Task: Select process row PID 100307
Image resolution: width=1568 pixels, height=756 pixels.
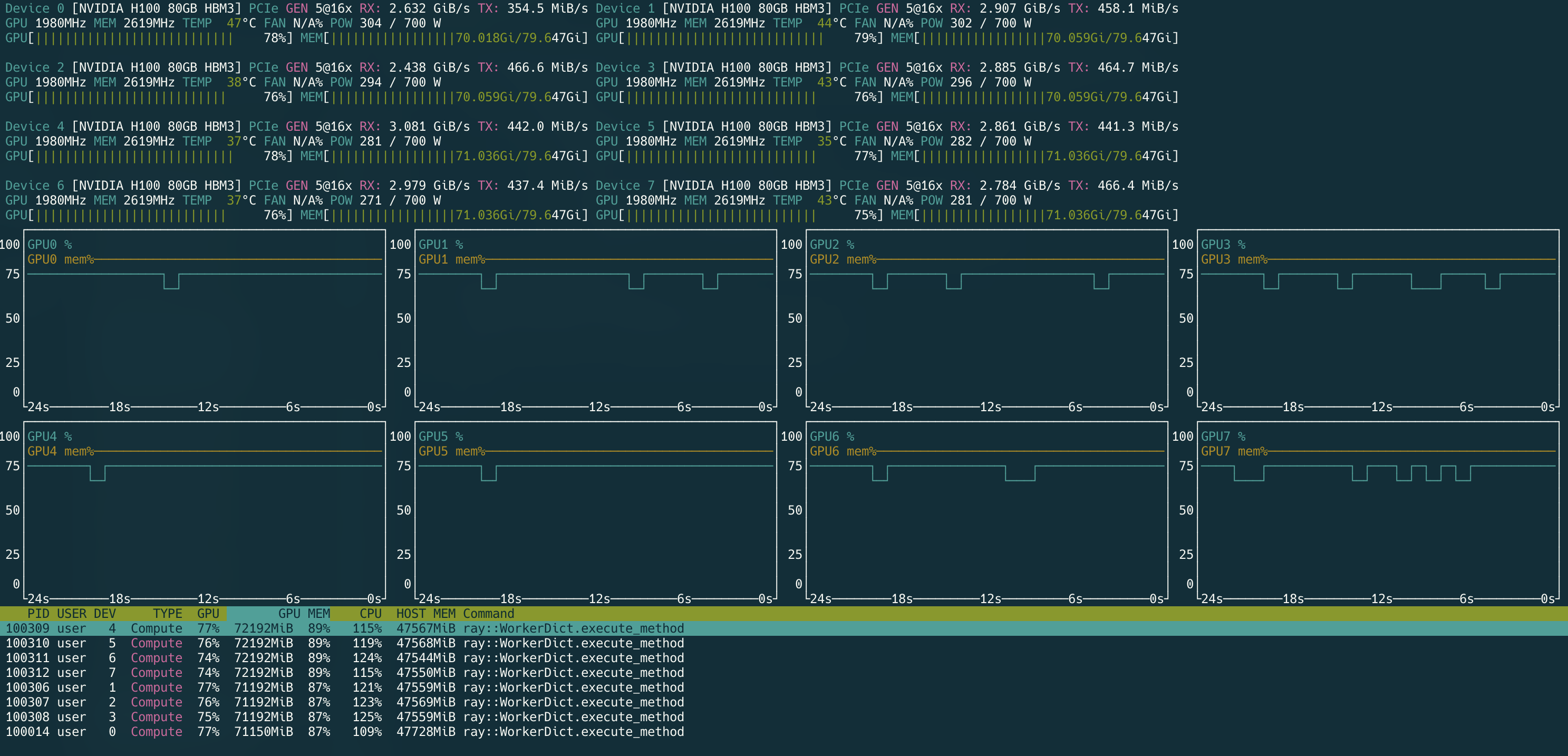Action: (x=784, y=702)
